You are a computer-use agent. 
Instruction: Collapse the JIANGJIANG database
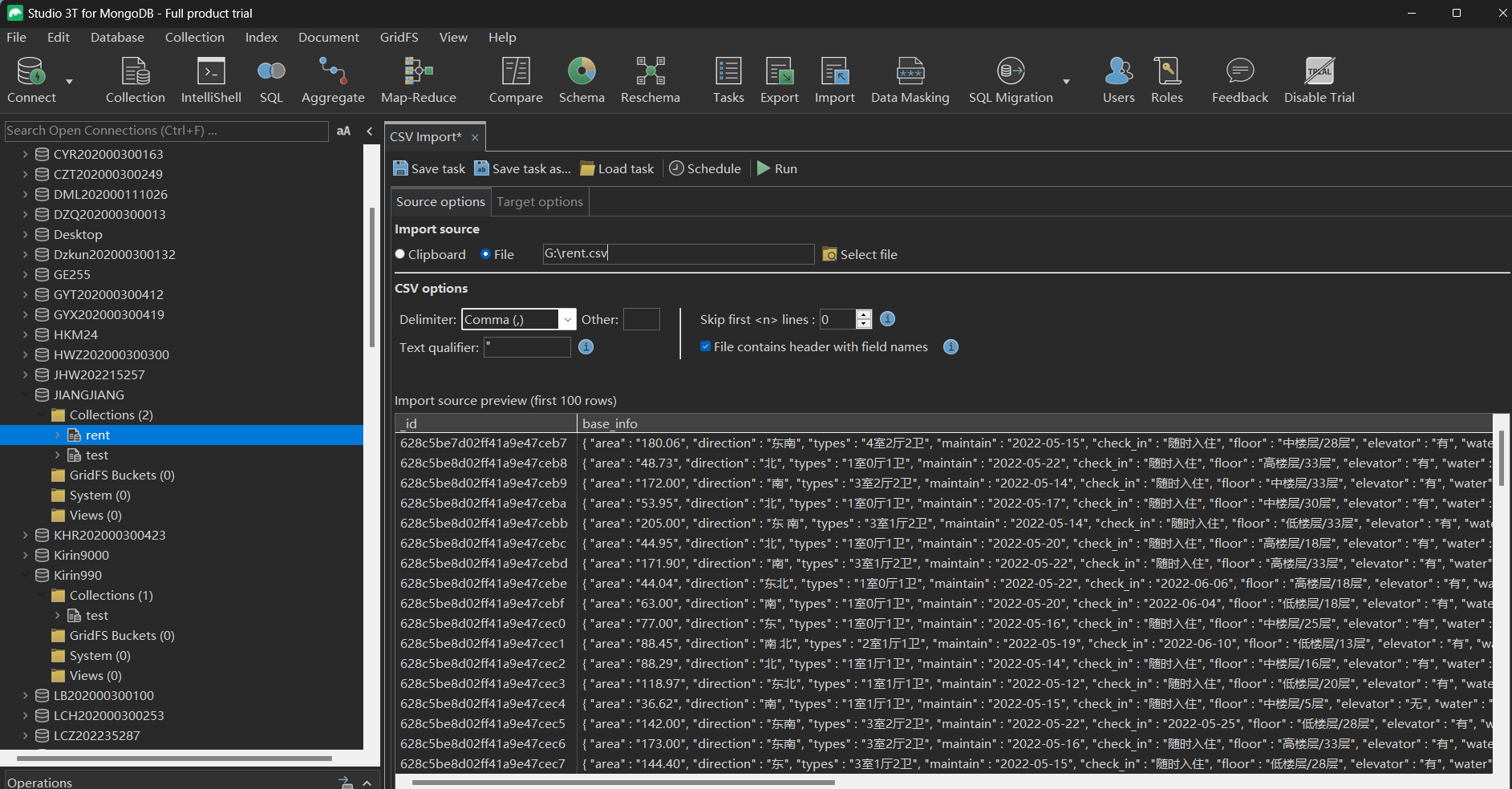25,394
